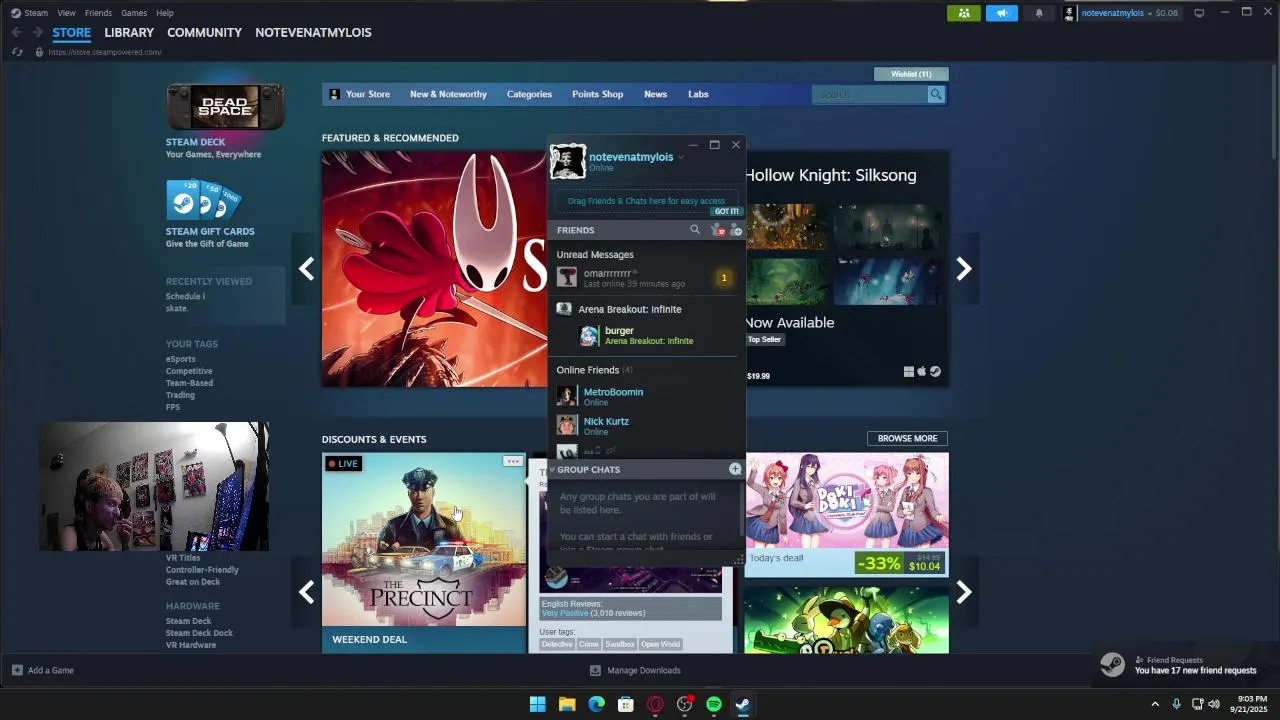
Task: Switch to the LIBRARY tab
Action: tap(129, 33)
